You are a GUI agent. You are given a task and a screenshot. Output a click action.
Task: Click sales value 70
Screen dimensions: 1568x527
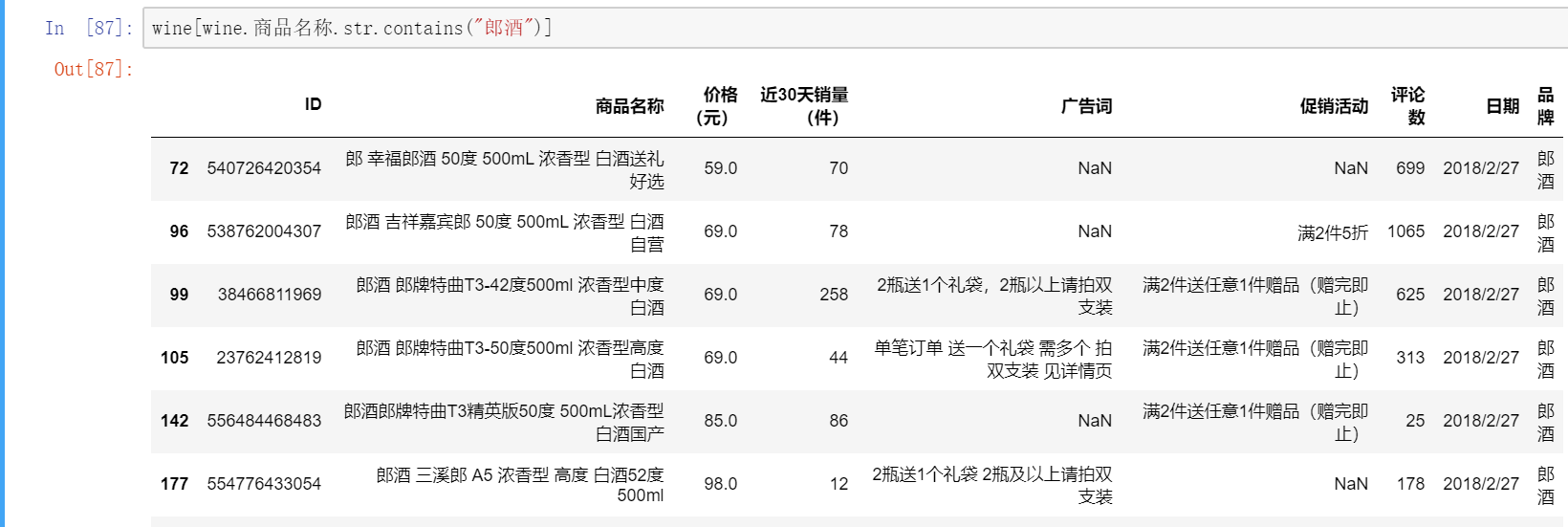click(x=838, y=168)
